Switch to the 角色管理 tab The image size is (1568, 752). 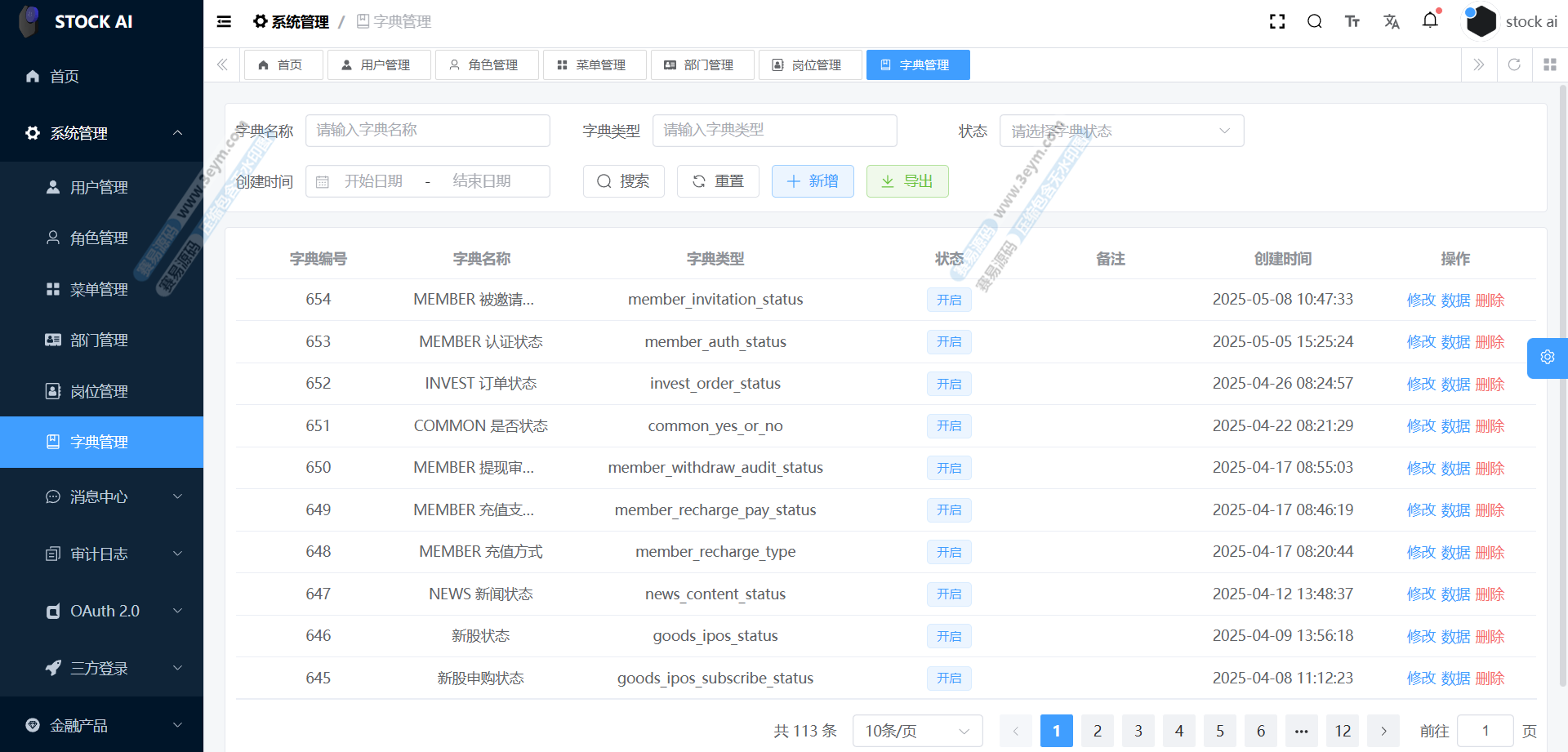click(486, 65)
